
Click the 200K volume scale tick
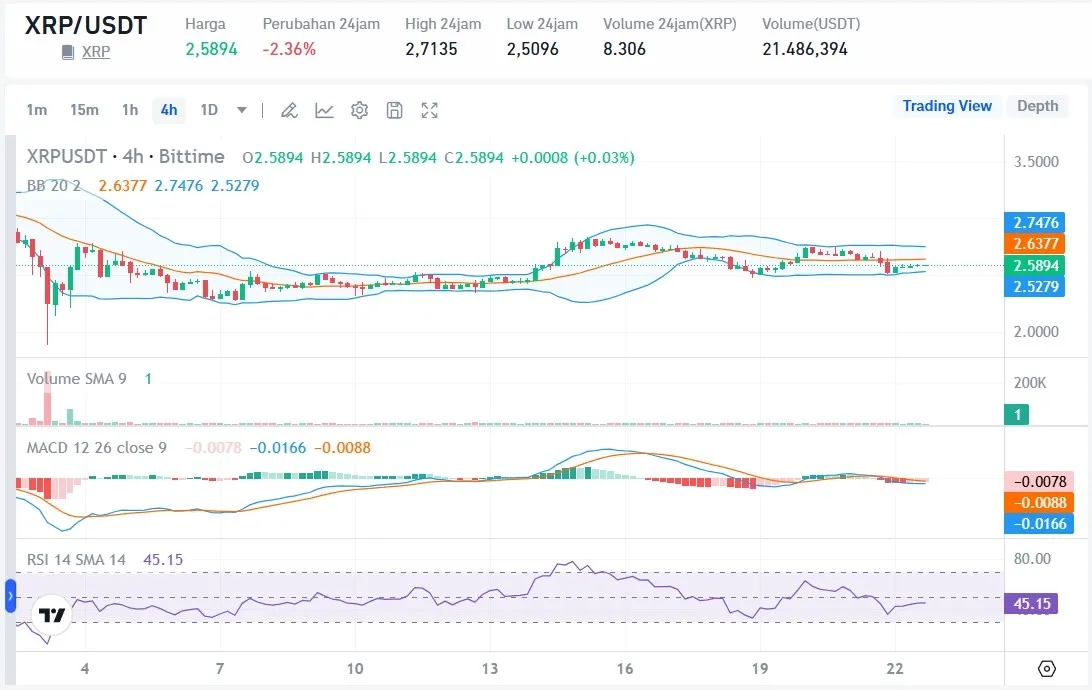1030,383
